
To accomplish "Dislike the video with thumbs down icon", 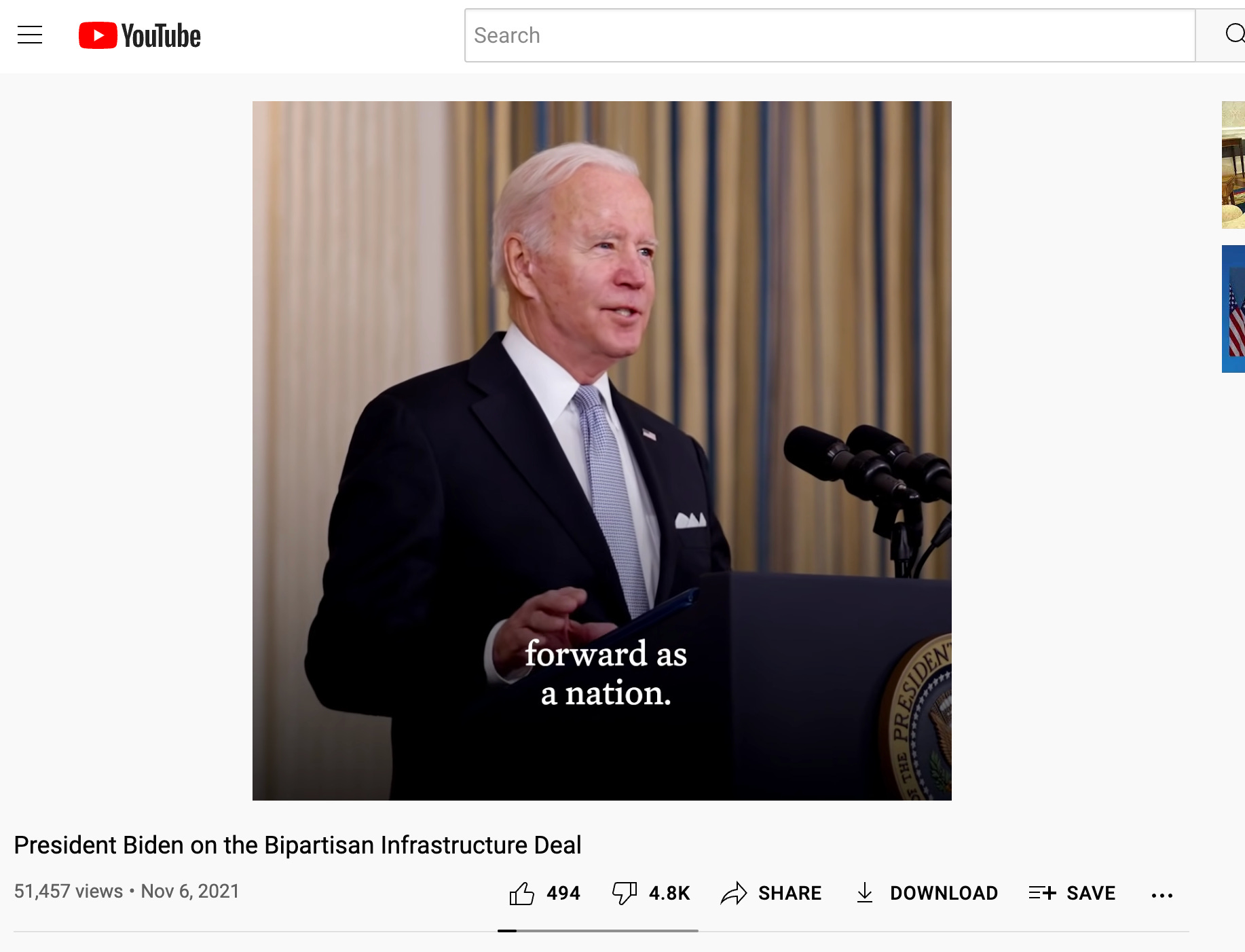I will pyautogui.click(x=625, y=894).
